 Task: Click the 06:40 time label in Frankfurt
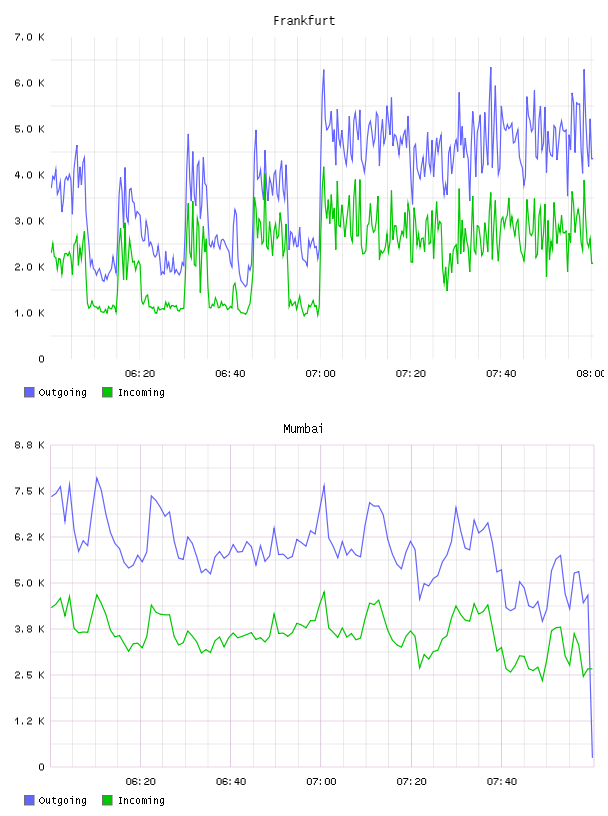[230, 374]
